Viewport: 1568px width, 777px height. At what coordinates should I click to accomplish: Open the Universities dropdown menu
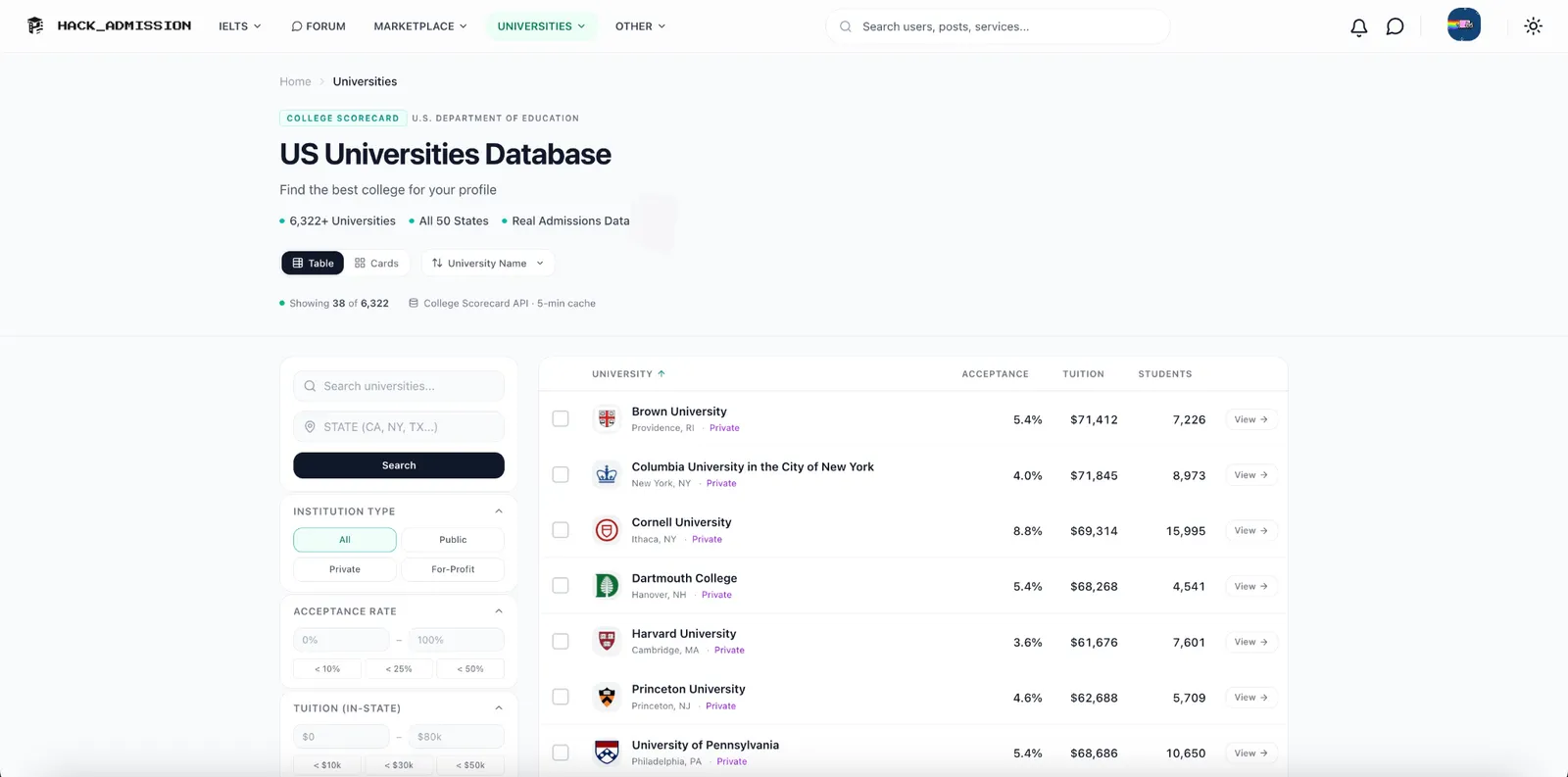(x=541, y=26)
